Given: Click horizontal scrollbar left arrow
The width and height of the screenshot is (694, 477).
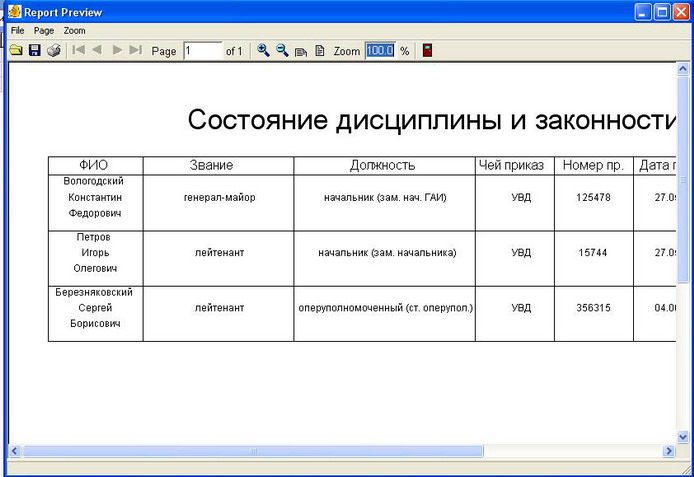Looking at the screenshot, I should point(14,451).
